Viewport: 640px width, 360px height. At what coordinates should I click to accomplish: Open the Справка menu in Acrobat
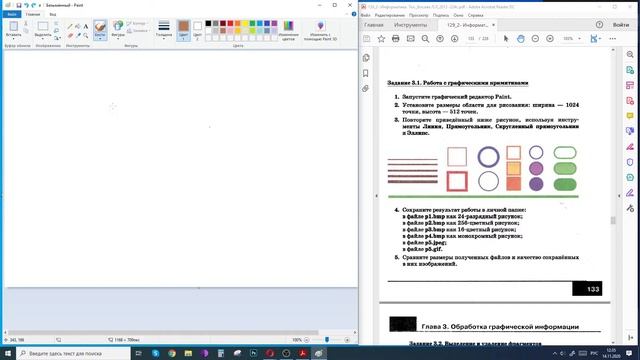coord(476,15)
